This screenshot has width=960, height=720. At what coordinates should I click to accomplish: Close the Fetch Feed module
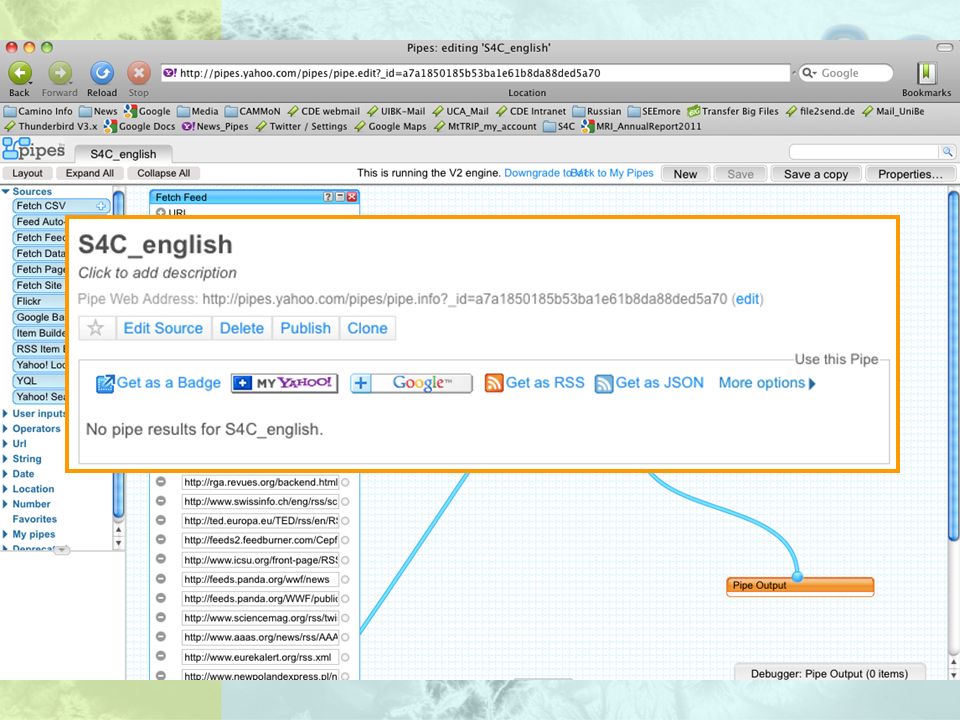pos(351,197)
